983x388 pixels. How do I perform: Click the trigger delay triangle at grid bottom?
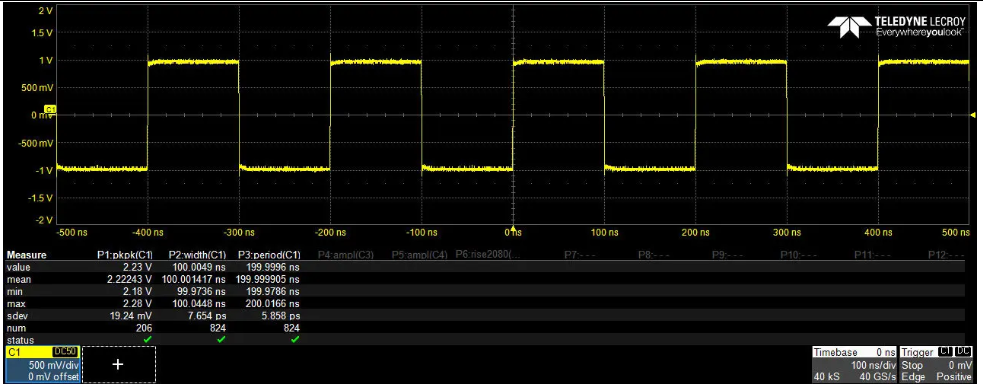513,228
